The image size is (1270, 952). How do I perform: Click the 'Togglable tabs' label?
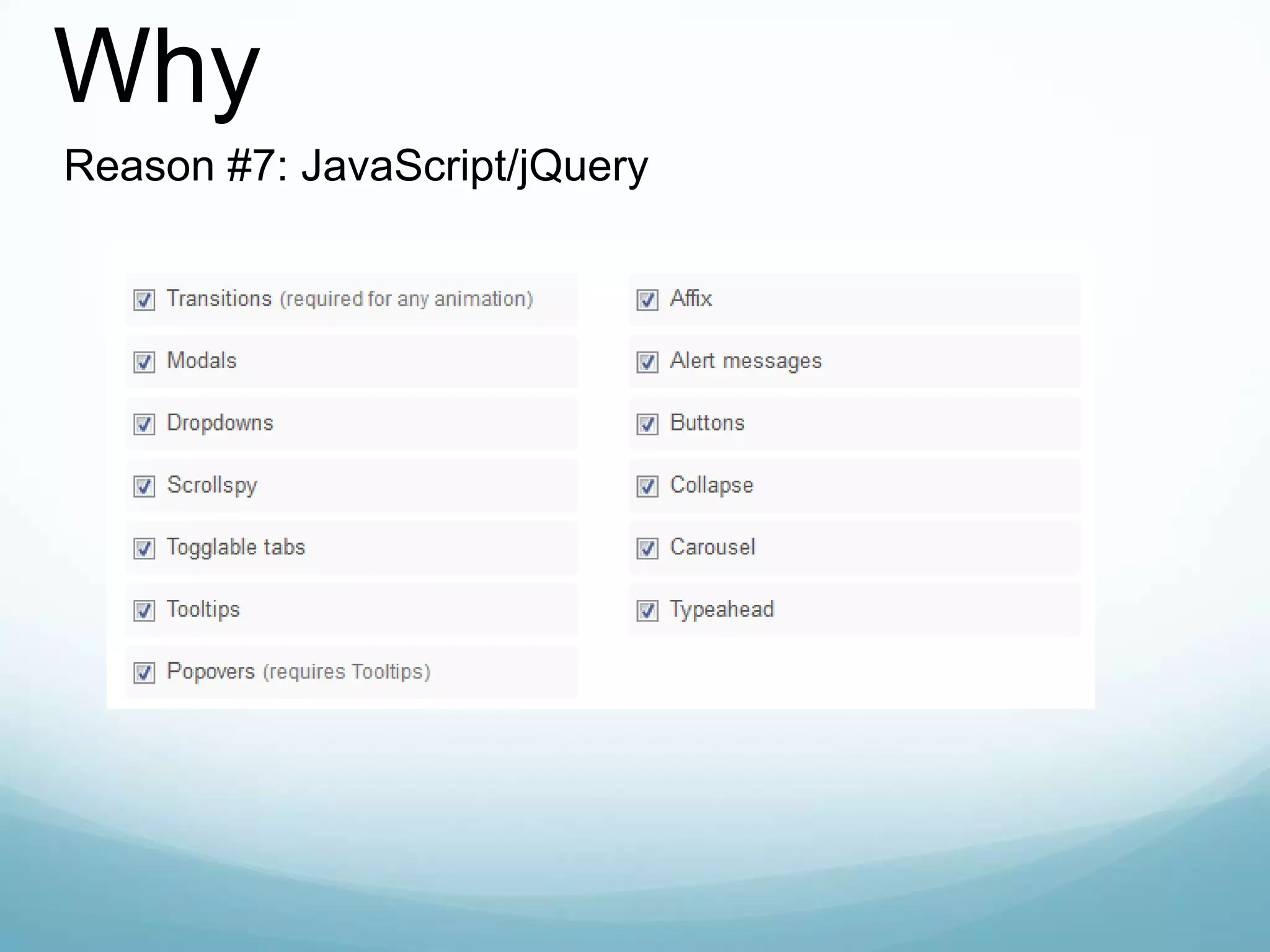236,547
